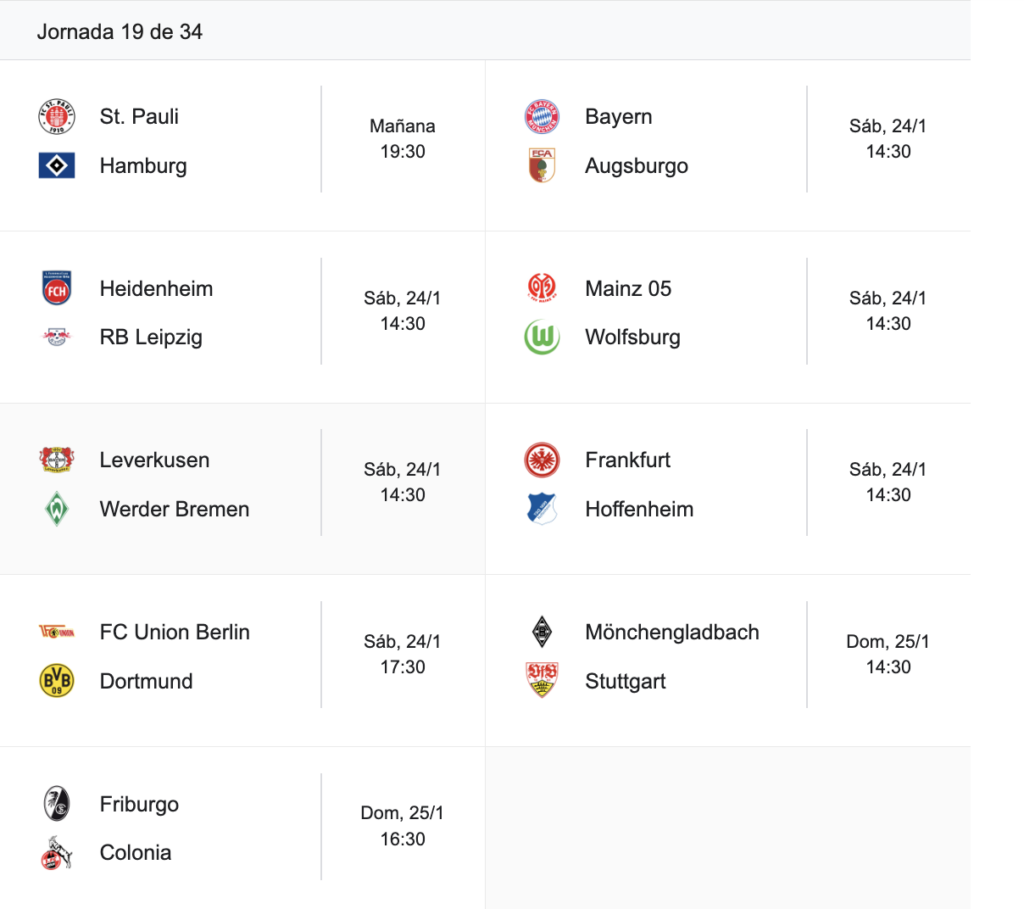This screenshot has width=1024, height=909.
Task: Click the Dortmund BVB badge
Action: (57, 681)
